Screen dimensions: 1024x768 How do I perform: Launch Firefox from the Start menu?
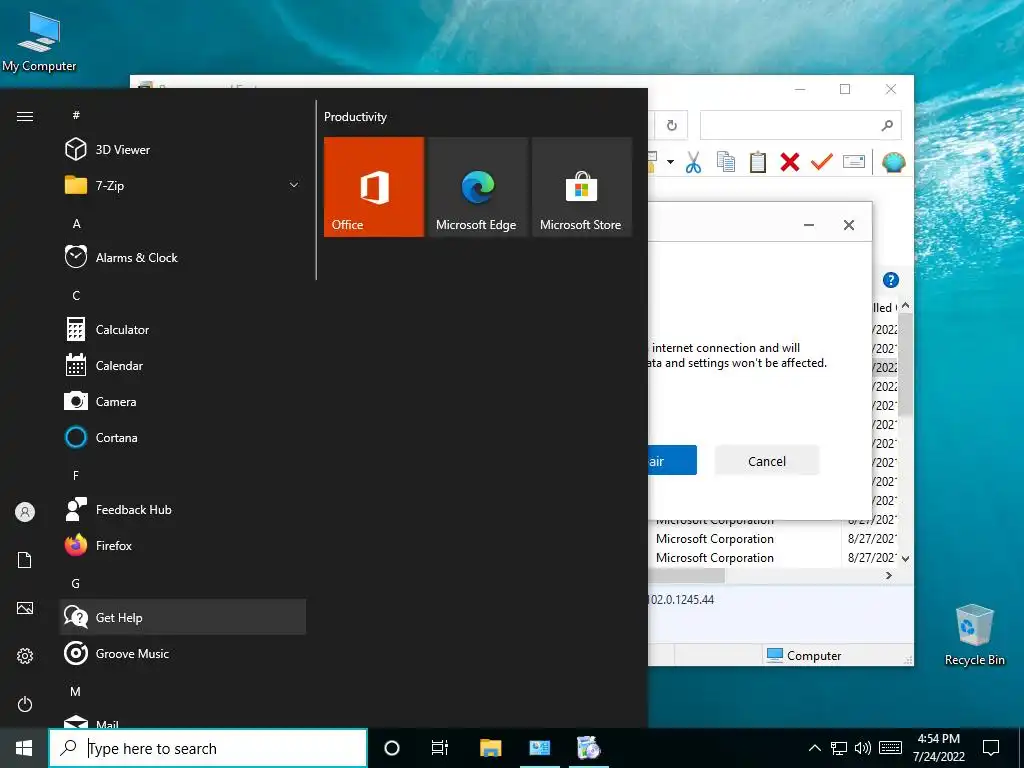point(183,545)
